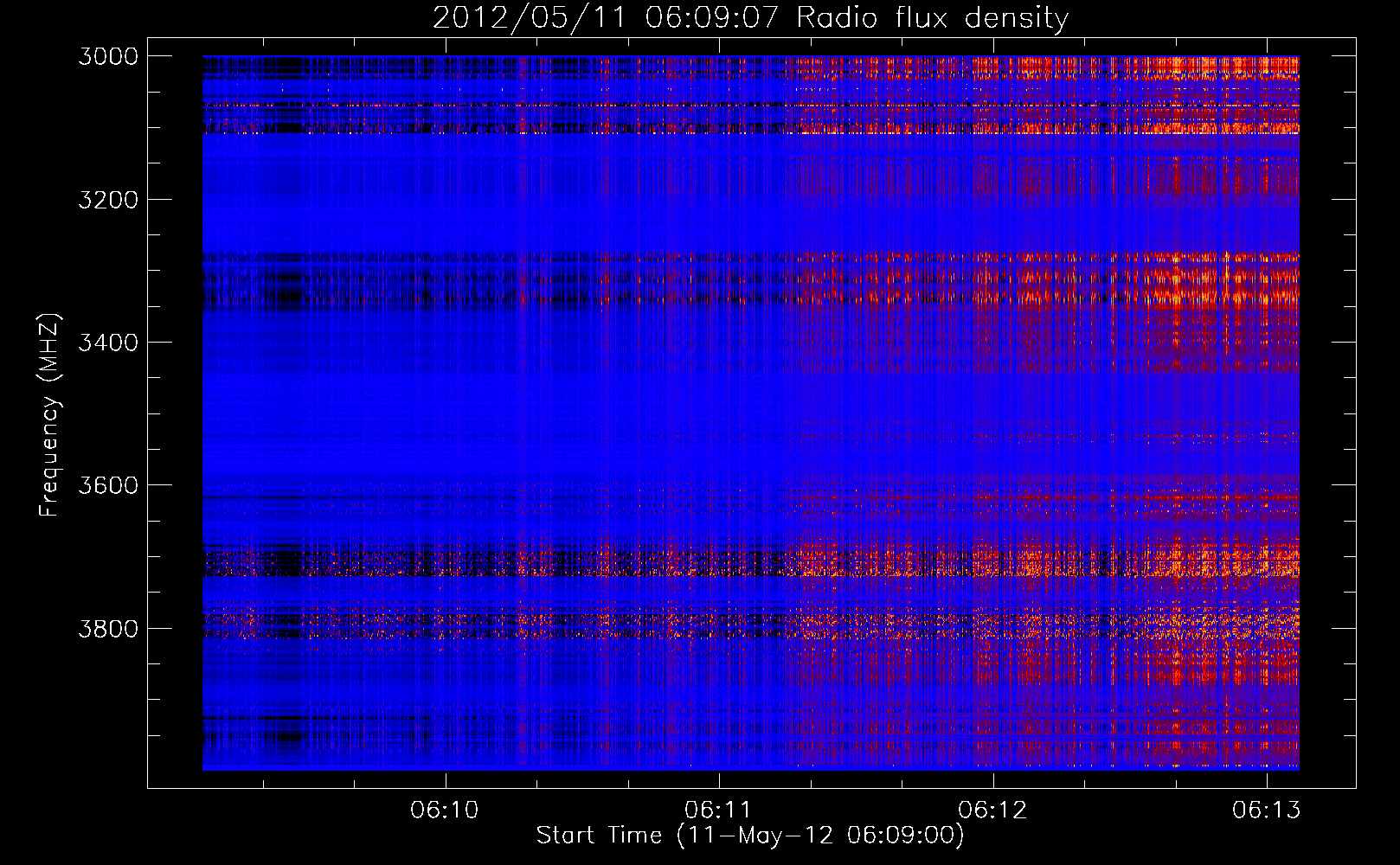Click the 'Start Time (11-May-12 06:09:00)' axis title
Image resolution: width=1400 pixels, height=865 pixels.
click(750, 836)
